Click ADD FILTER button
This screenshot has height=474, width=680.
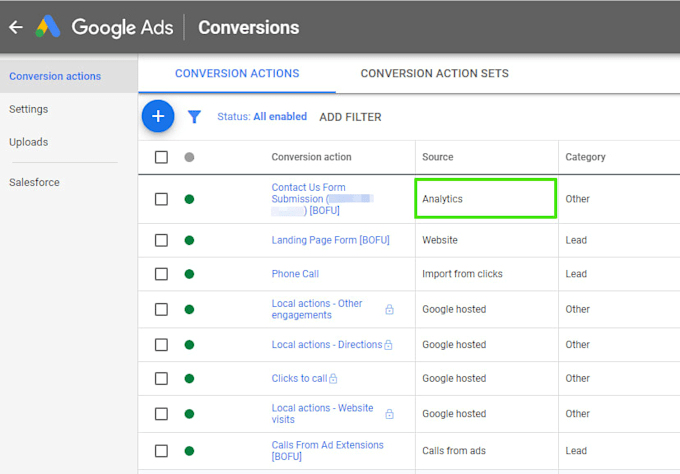tap(350, 117)
